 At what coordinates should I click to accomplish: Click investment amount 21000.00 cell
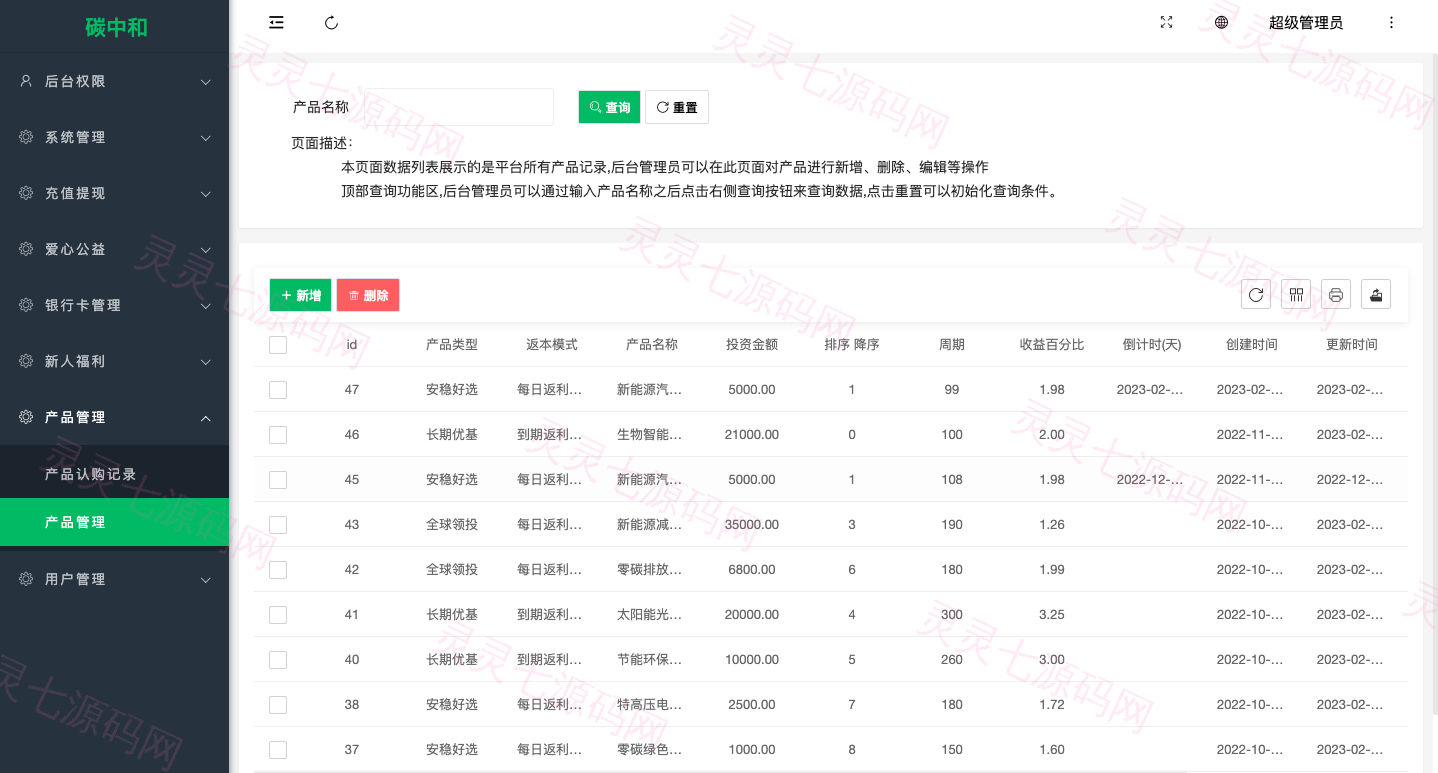click(752, 435)
